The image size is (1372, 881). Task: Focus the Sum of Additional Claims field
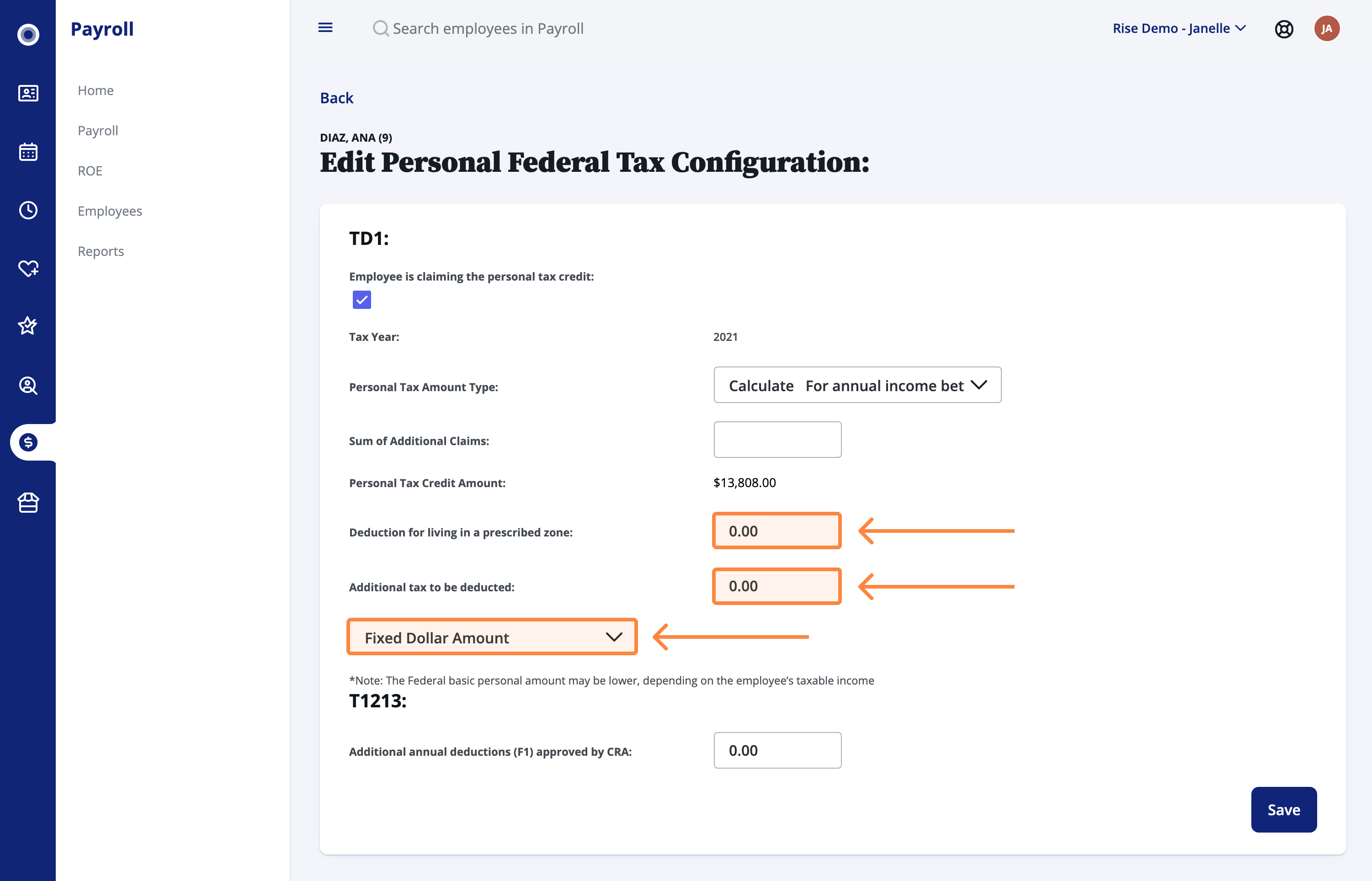point(777,439)
